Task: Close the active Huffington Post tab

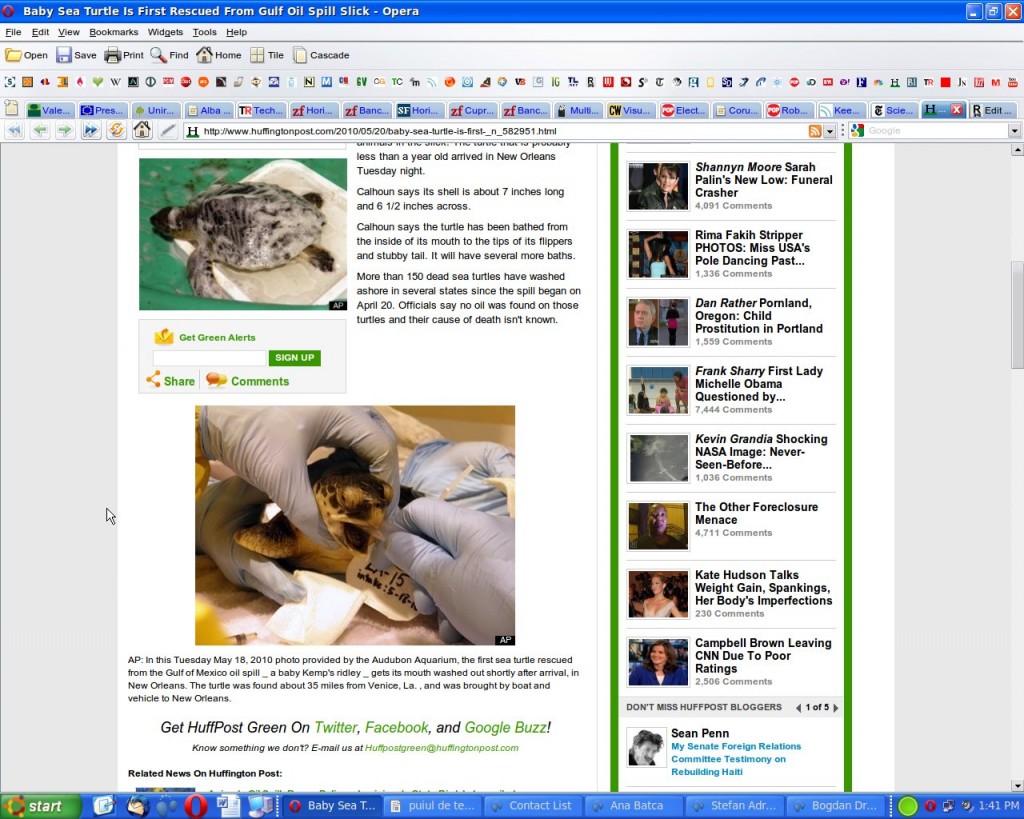Action: coord(956,110)
